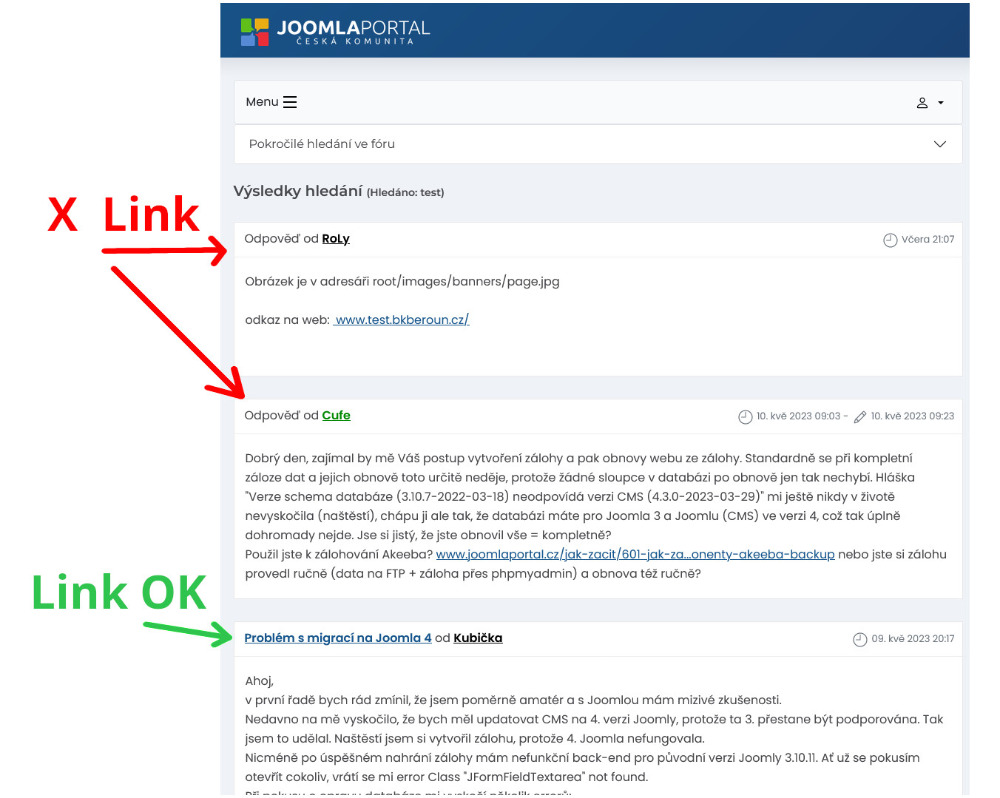Follow the Akeeba backup joomlaportal.cz link

coord(635,554)
